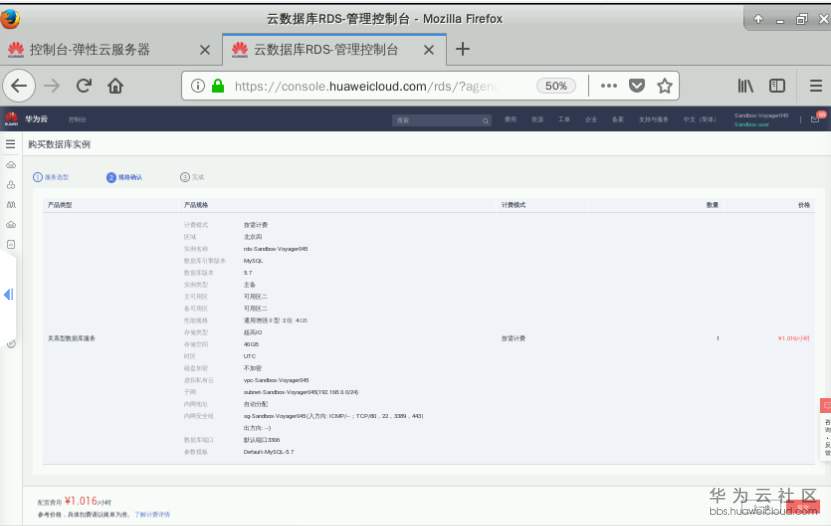The width and height of the screenshot is (831, 526).
Task: Open a new tab with the plus button
Action: (463, 49)
